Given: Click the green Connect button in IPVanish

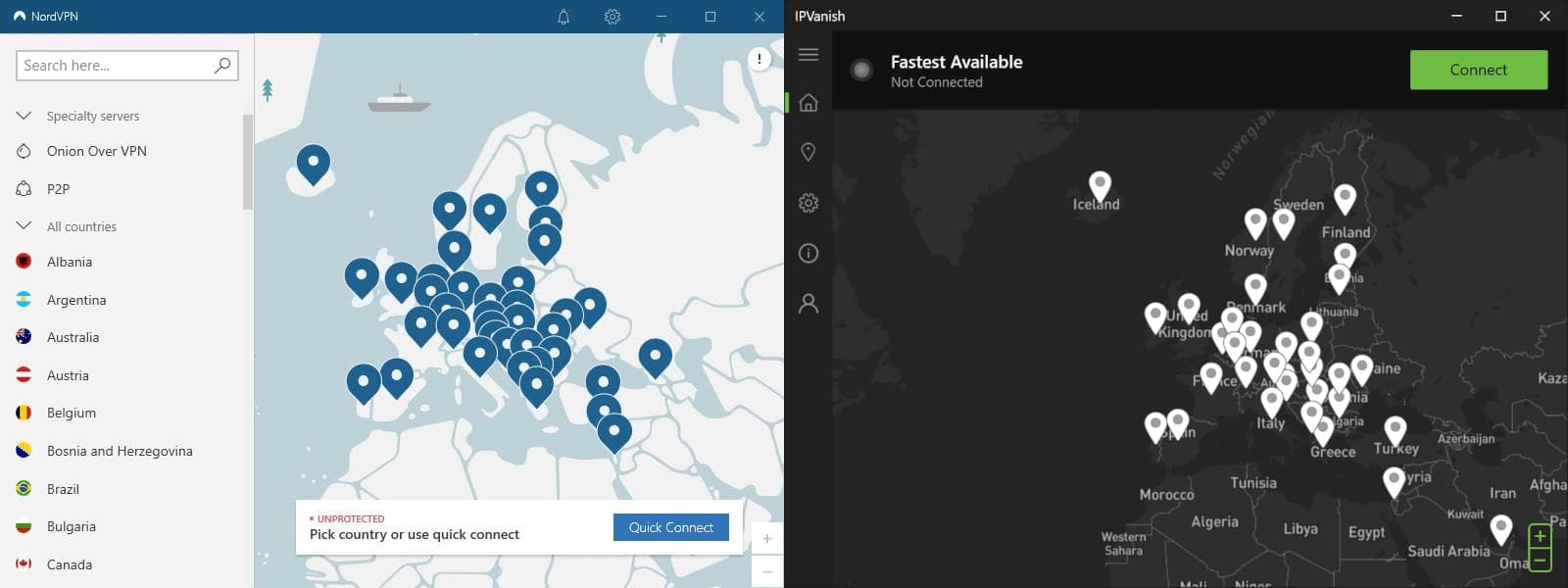Looking at the screenshot, I should click(x=1479, y=70).
